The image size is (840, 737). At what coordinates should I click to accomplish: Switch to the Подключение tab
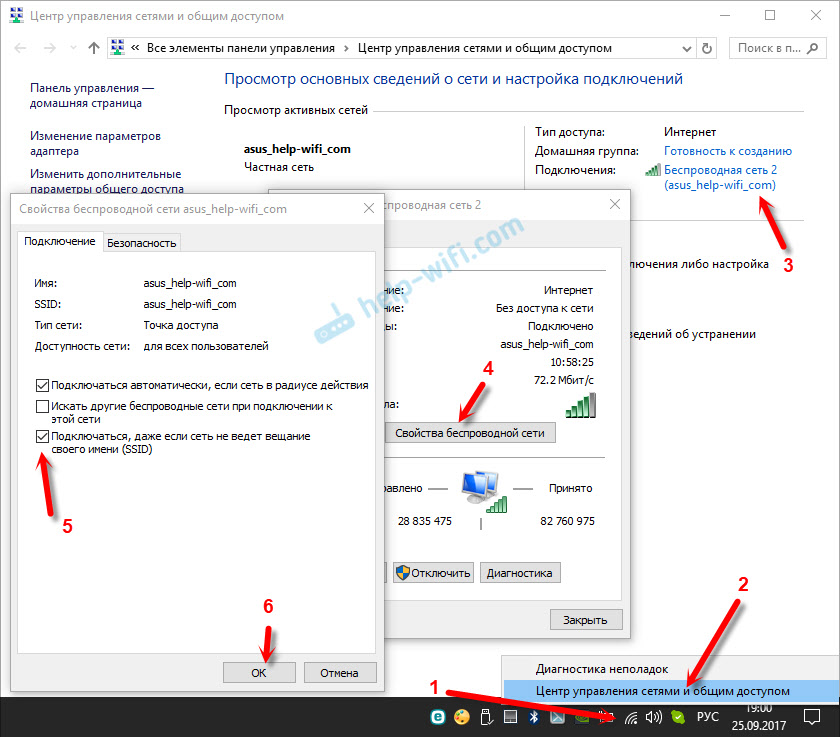click(59, 242)
